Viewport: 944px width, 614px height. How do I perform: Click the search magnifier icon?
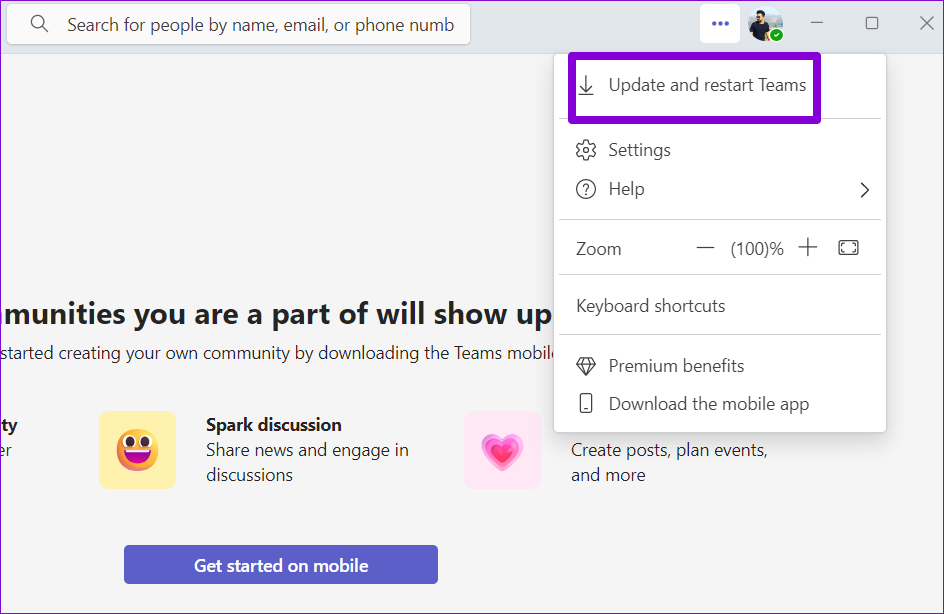pyautogui.click(x=39, y=24)
